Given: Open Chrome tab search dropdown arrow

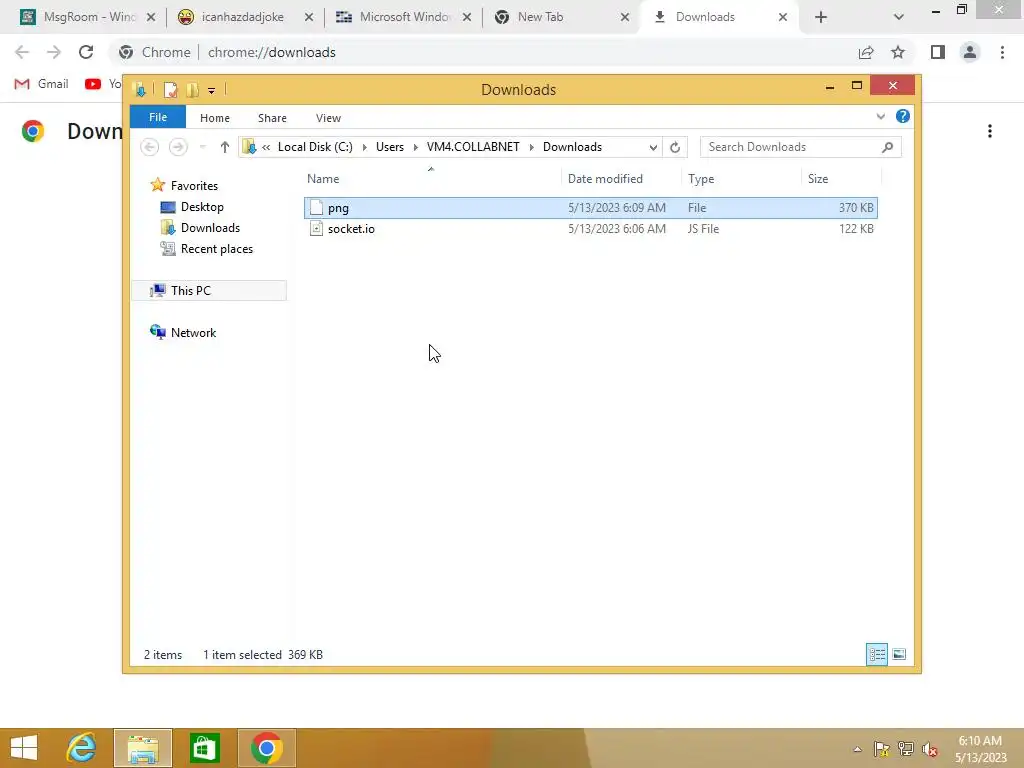Looking at the screenshot, I should click(899, 18).
